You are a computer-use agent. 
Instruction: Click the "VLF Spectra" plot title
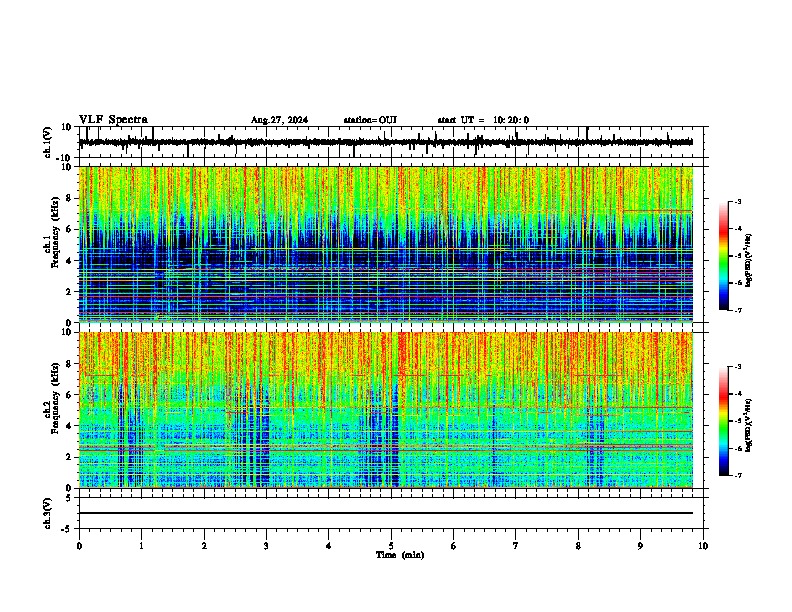[113, 120]
